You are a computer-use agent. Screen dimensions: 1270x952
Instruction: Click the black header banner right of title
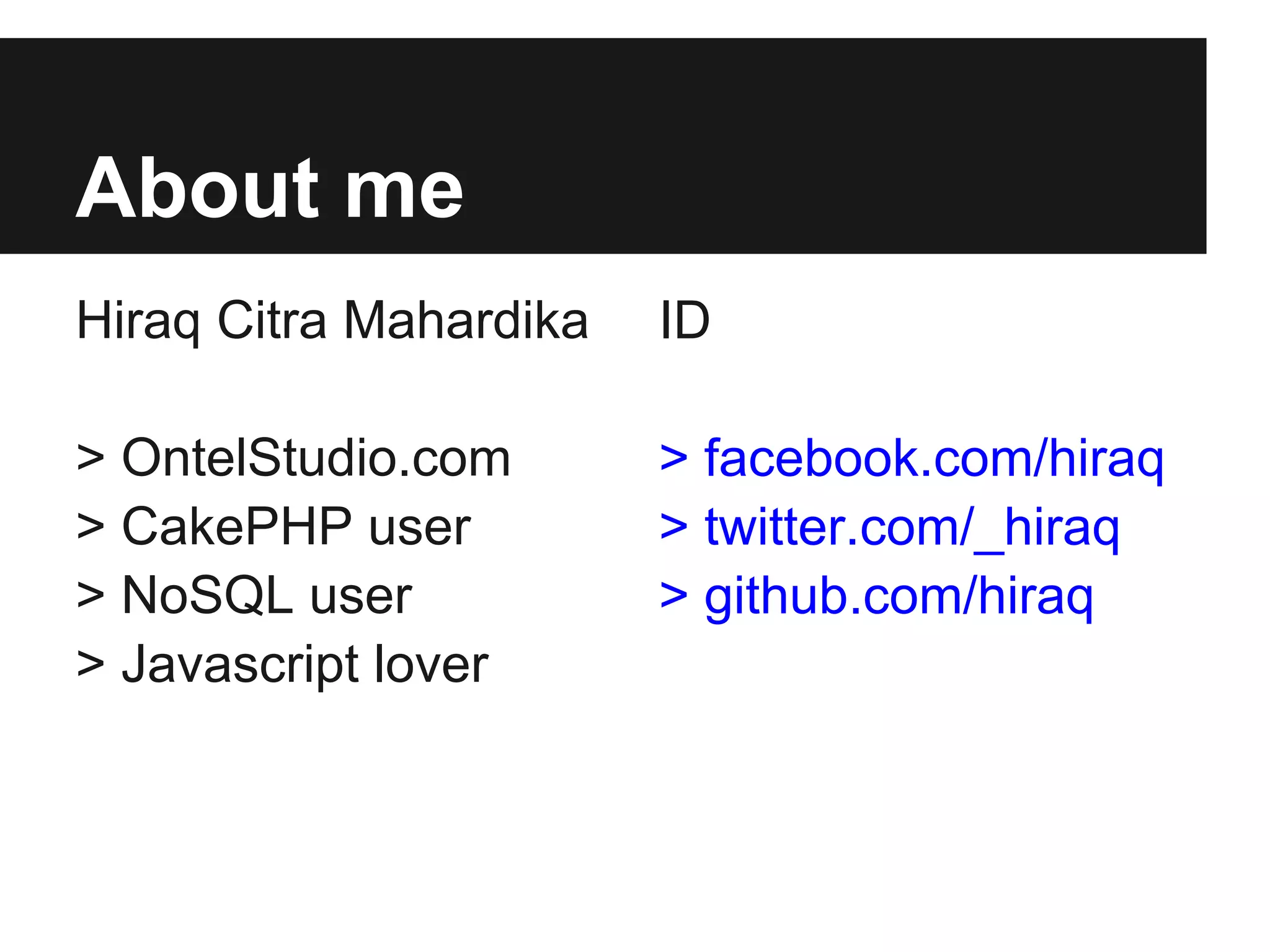point(837,146)
